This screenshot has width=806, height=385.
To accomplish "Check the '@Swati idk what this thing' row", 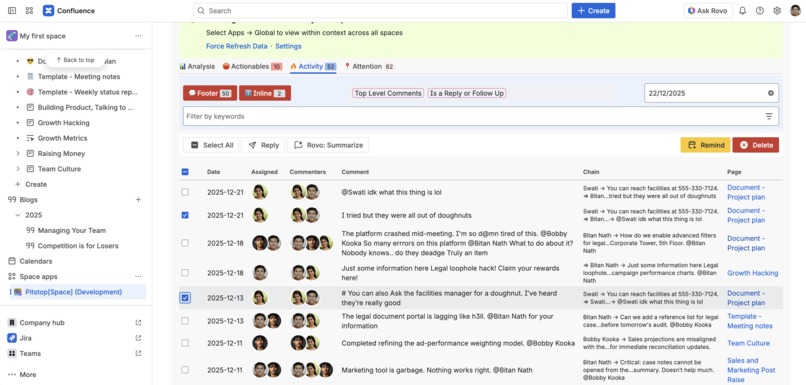I will [185, 192].
